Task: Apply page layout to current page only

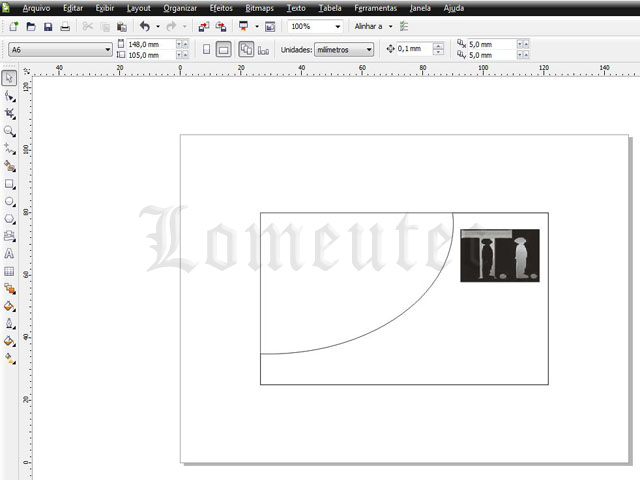Action: [263, 50]
